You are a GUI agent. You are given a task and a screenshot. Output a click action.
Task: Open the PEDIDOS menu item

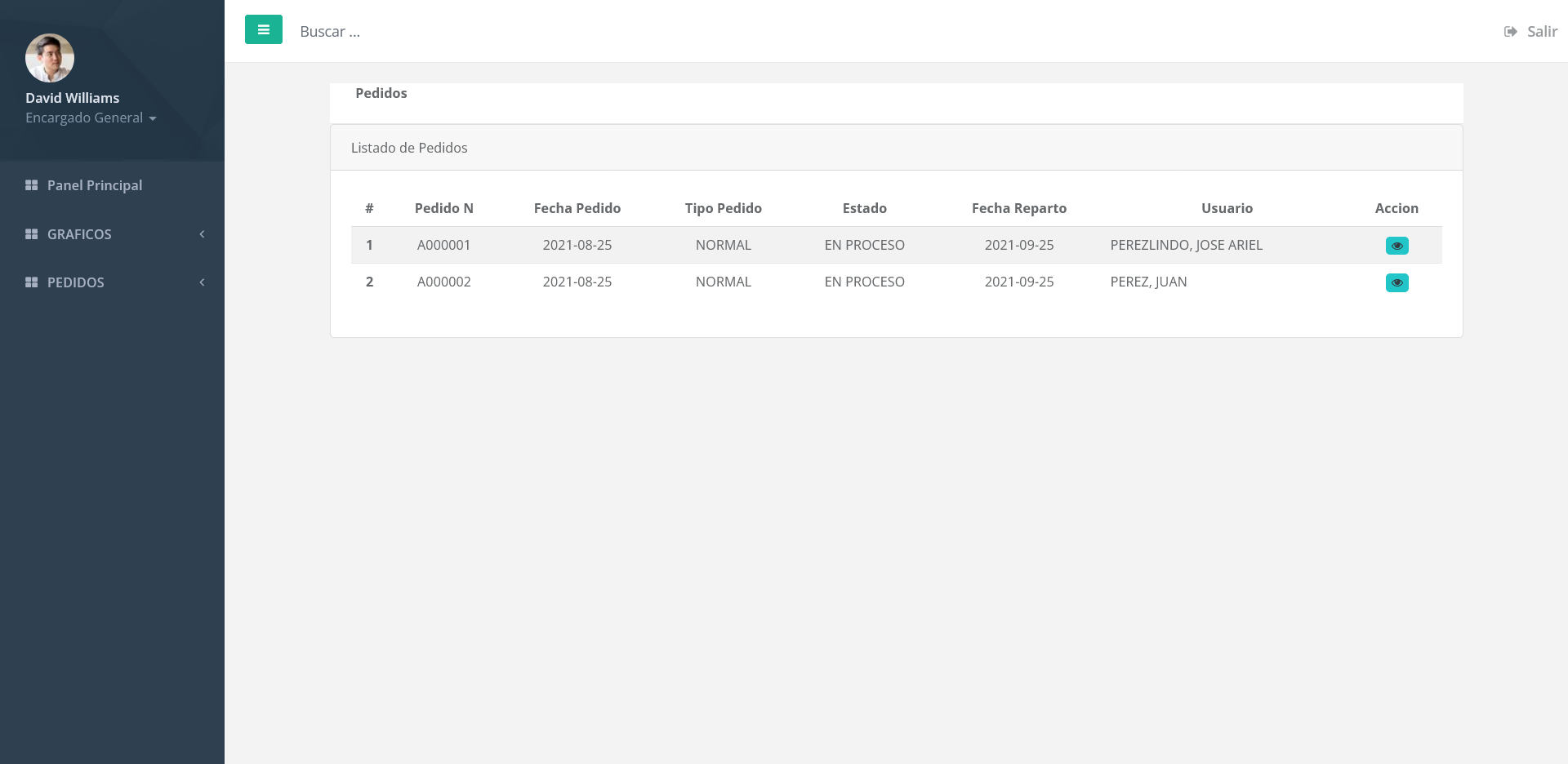(x=76, y=282)
